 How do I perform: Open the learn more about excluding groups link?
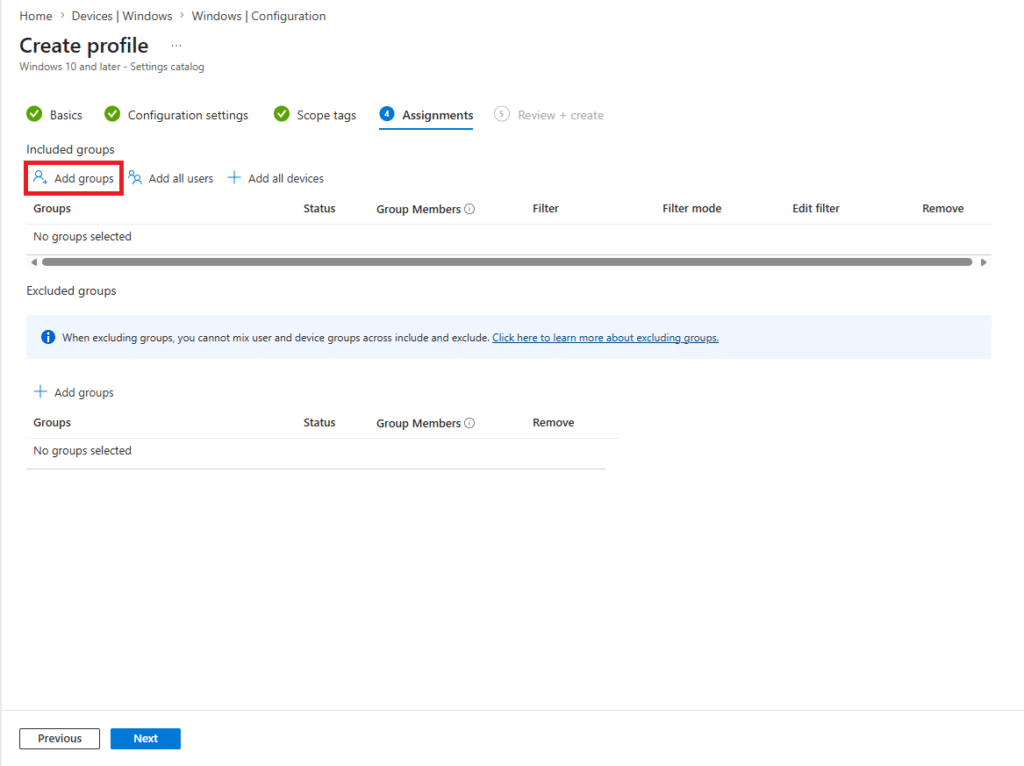pos(605,338)
